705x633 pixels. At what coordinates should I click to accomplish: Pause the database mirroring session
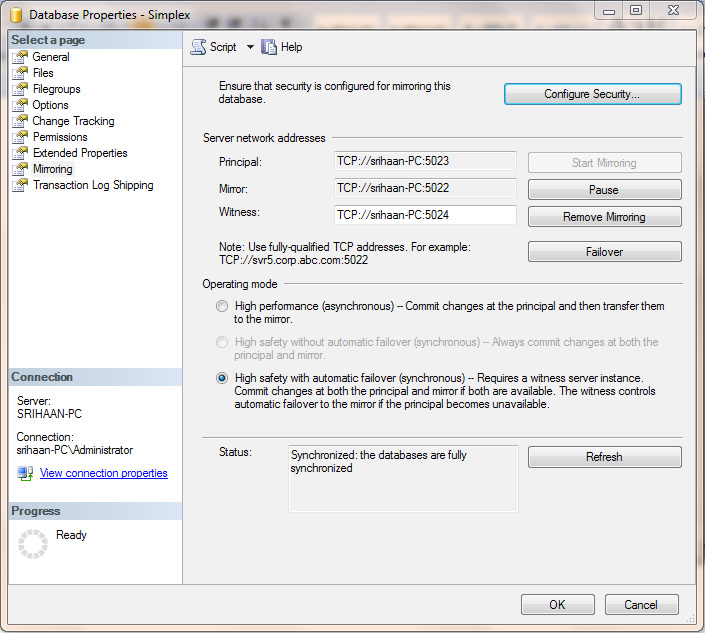click(605, 190)
